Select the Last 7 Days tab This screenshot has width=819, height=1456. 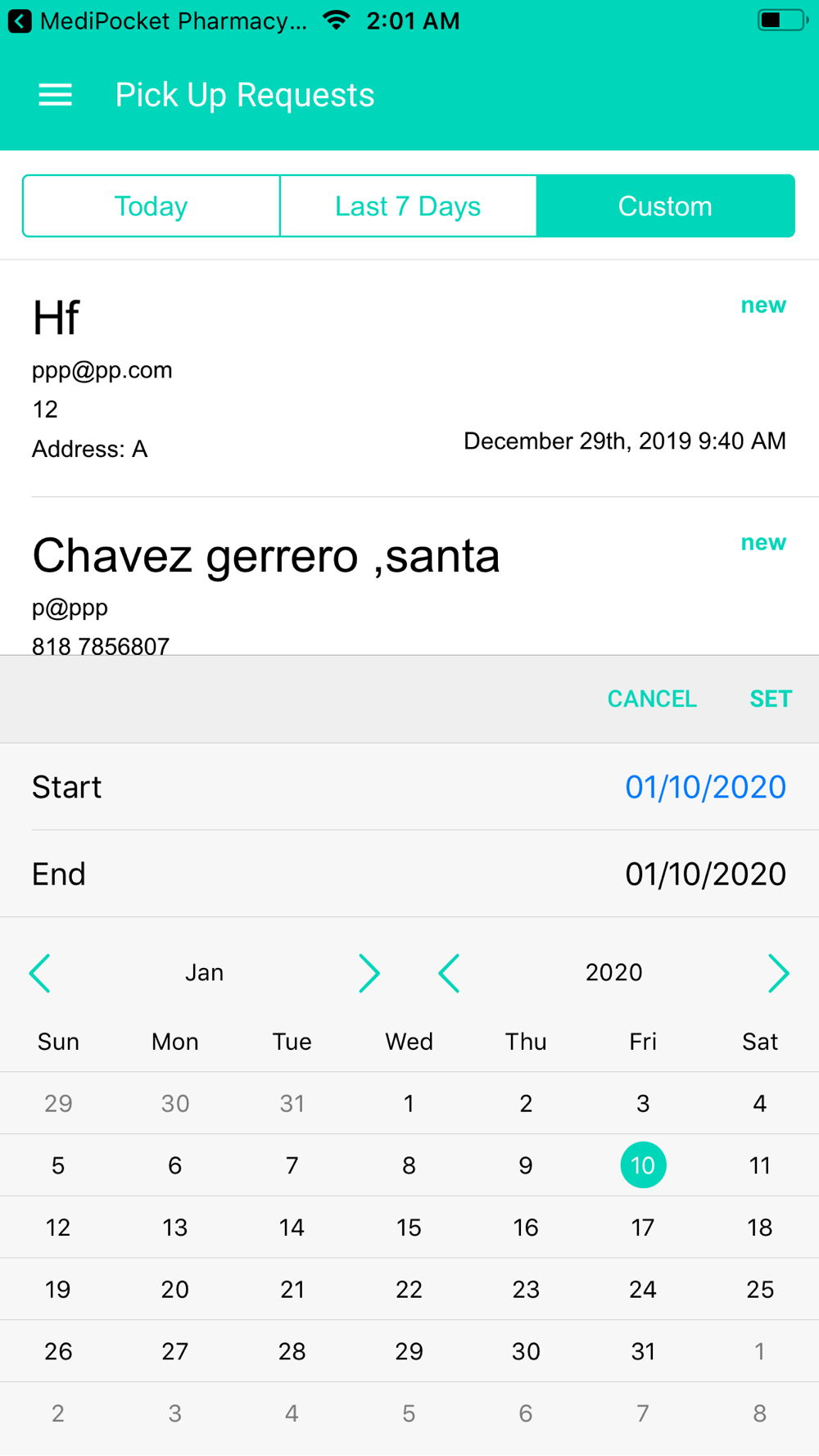(x=408, y=206)
